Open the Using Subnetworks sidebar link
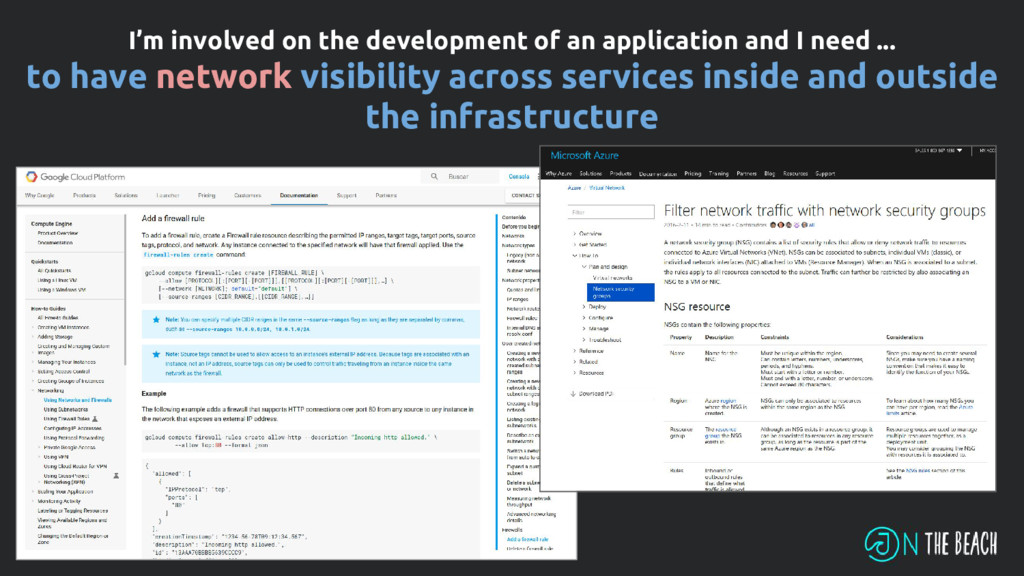Image resolution: width=1024 pixels, height=576 pixels. pos(65,408)
